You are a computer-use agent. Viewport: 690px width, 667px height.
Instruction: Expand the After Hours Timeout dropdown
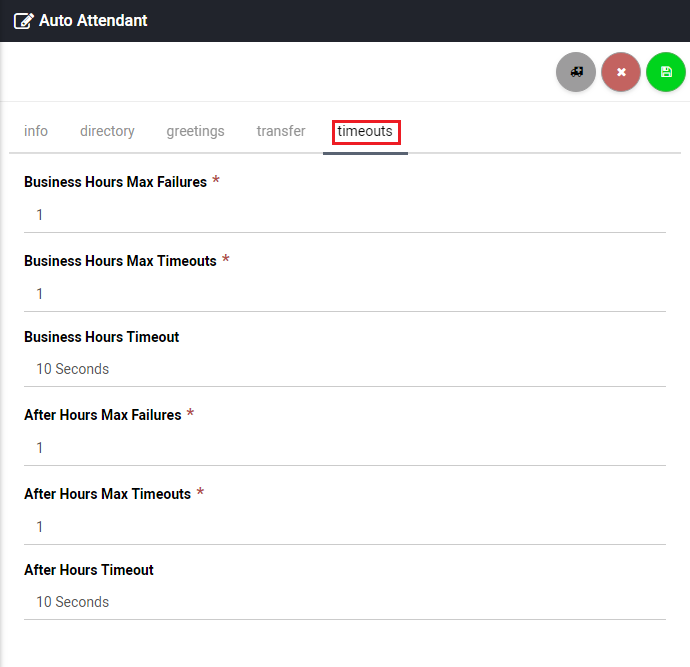[344, 602]
